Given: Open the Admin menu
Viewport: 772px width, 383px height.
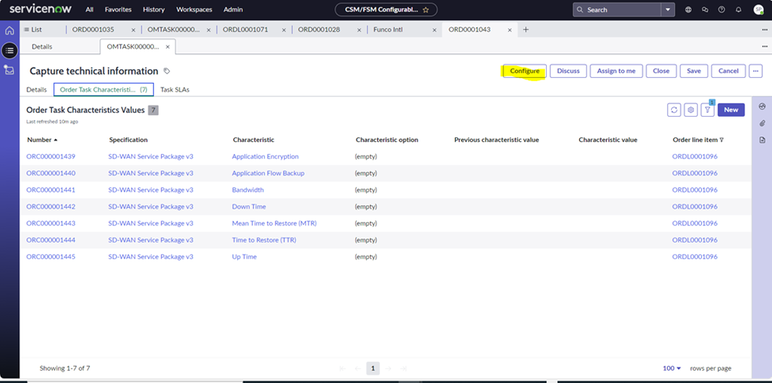Looking at the screenshot, I should 232,10.
